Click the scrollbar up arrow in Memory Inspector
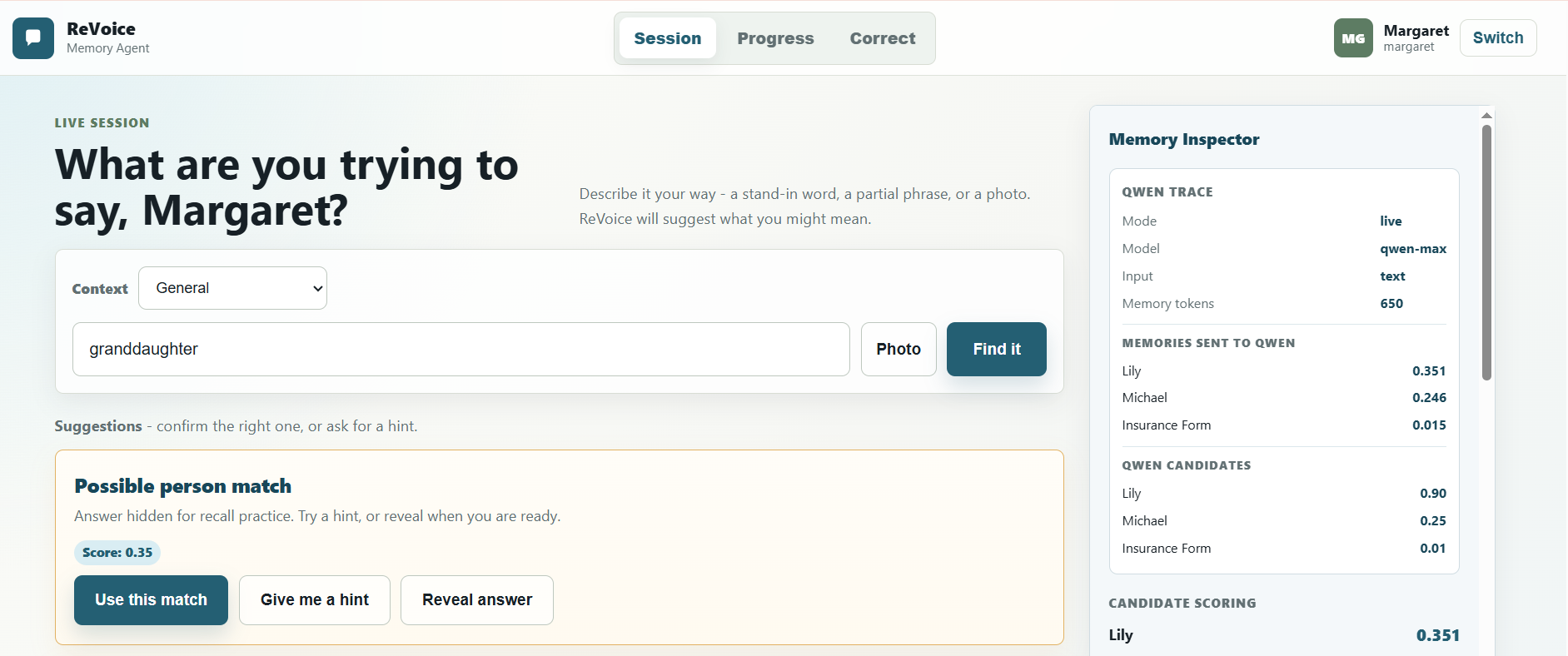This screenshot has height=656, width=1568. point(1486,115)
